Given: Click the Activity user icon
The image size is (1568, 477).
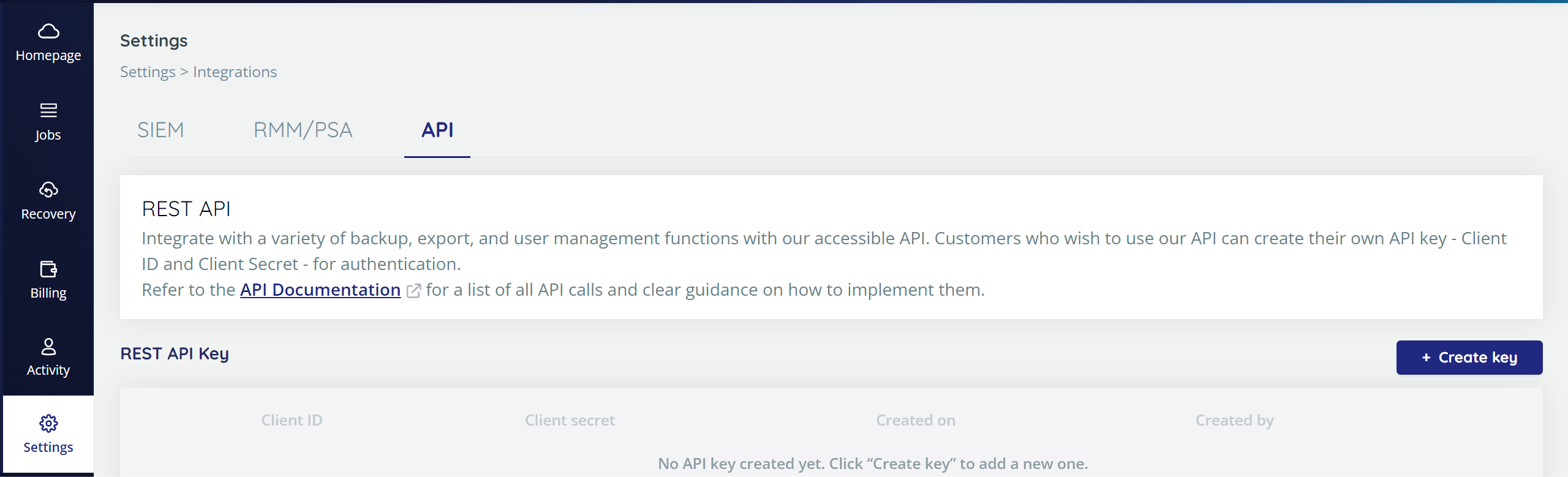Looking at the screenshot, I should 48,347.
